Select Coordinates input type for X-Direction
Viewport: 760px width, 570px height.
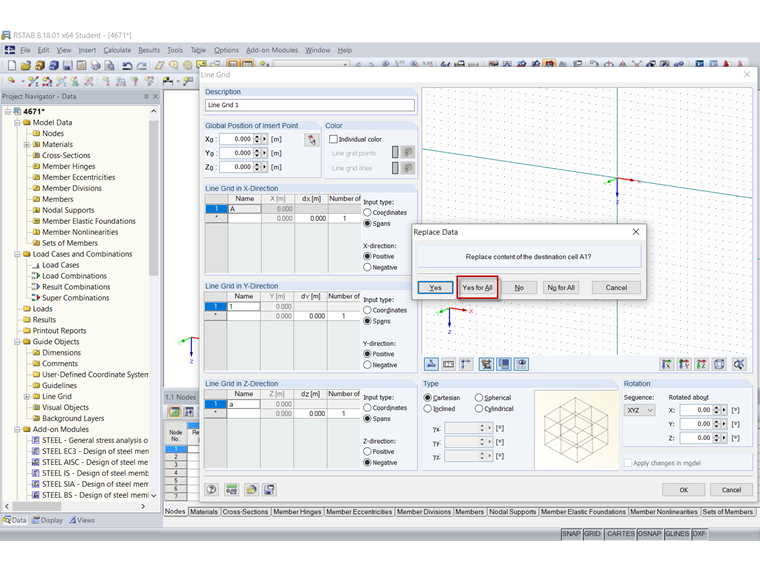pos(367,212)
